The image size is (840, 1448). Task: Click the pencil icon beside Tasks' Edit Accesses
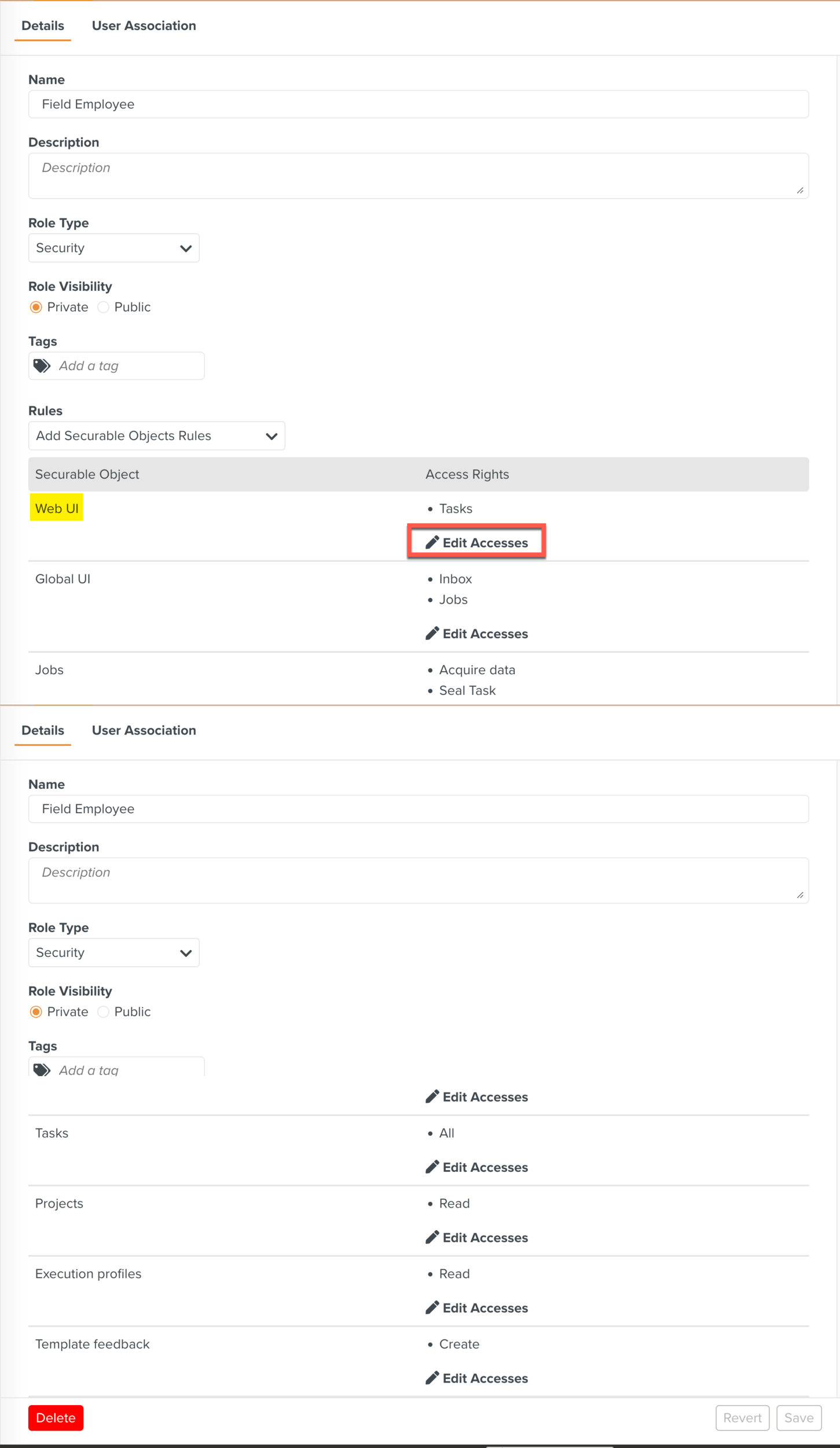click(x=432, y=1167)
